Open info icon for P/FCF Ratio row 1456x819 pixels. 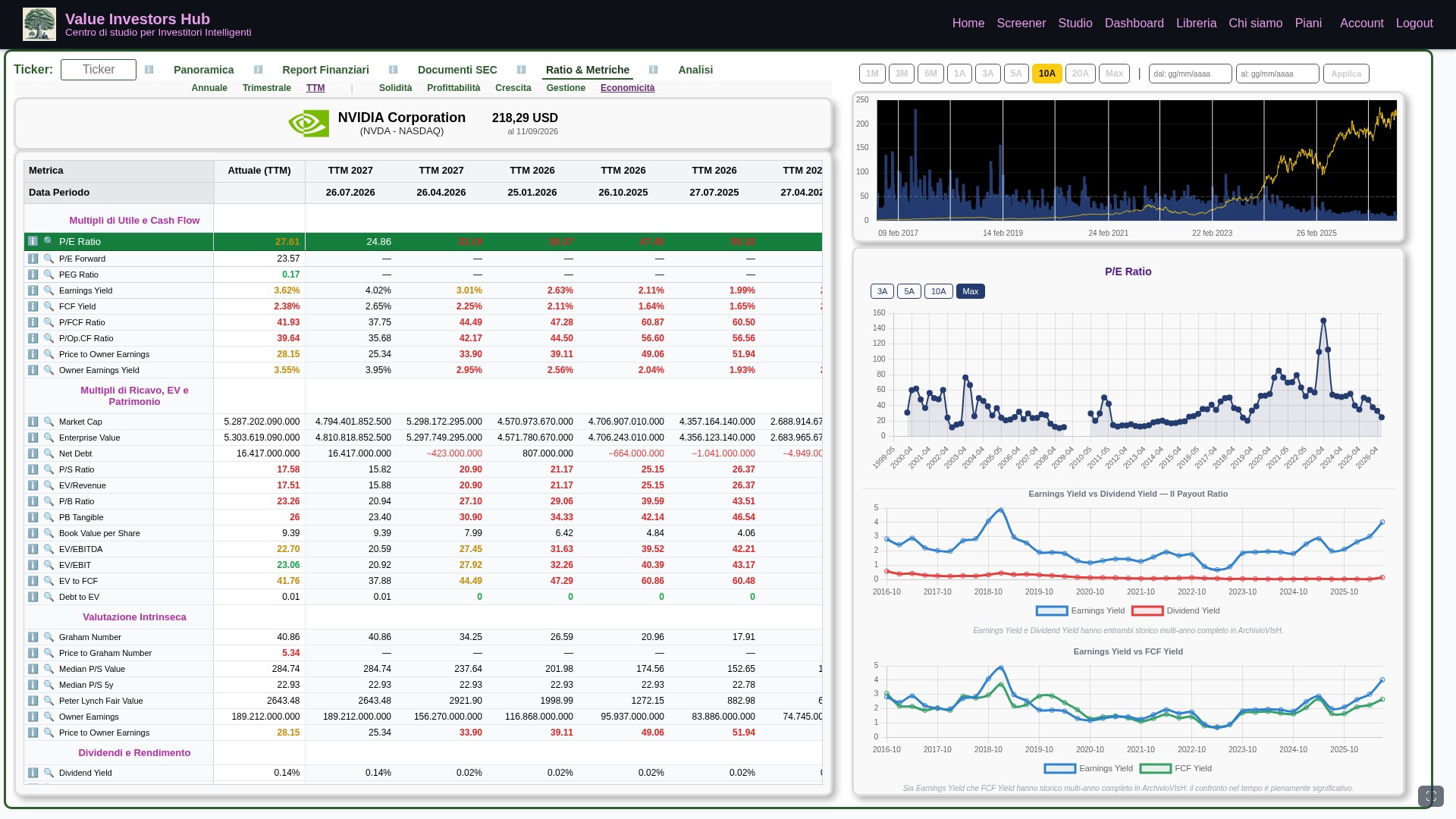(33, 322)
